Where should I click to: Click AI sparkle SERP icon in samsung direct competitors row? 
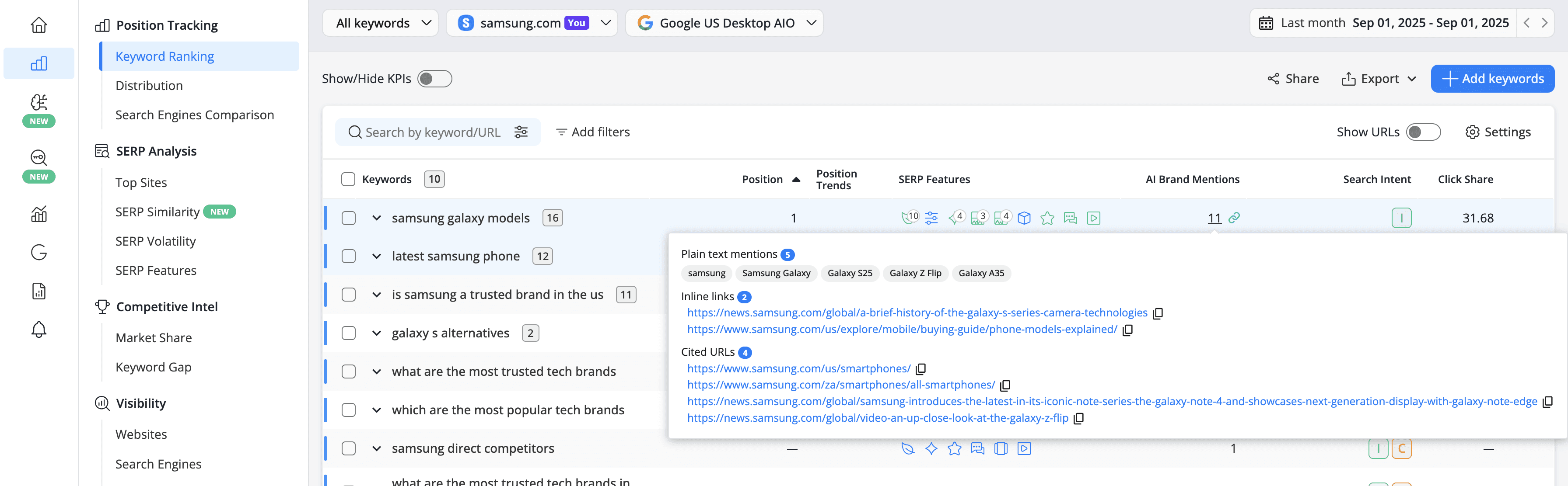click(931, 448)
